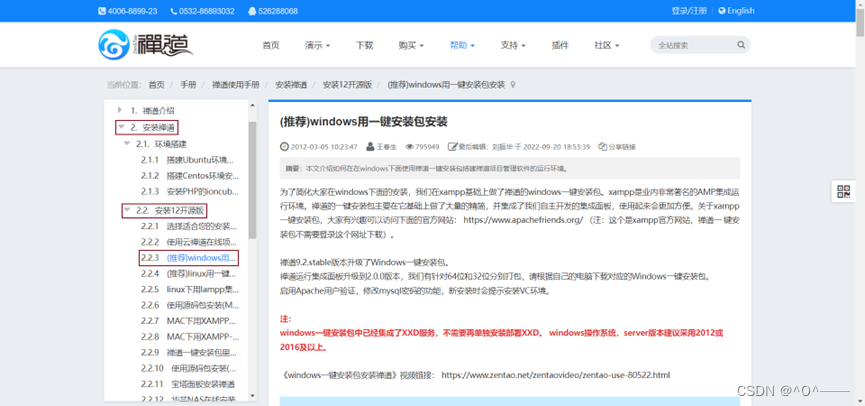Click the sidebar tree scrollbar thumb

253,180
